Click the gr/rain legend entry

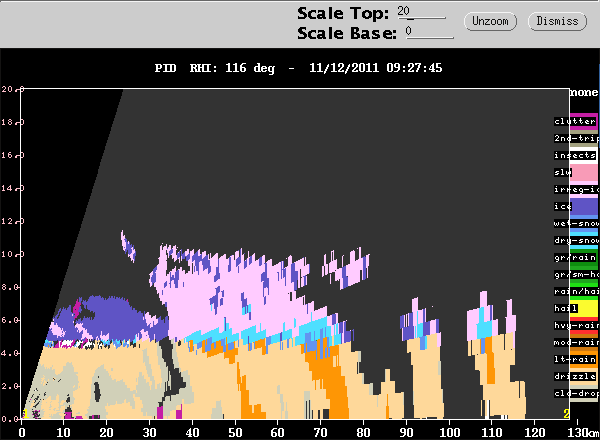[x=575, y=257]
